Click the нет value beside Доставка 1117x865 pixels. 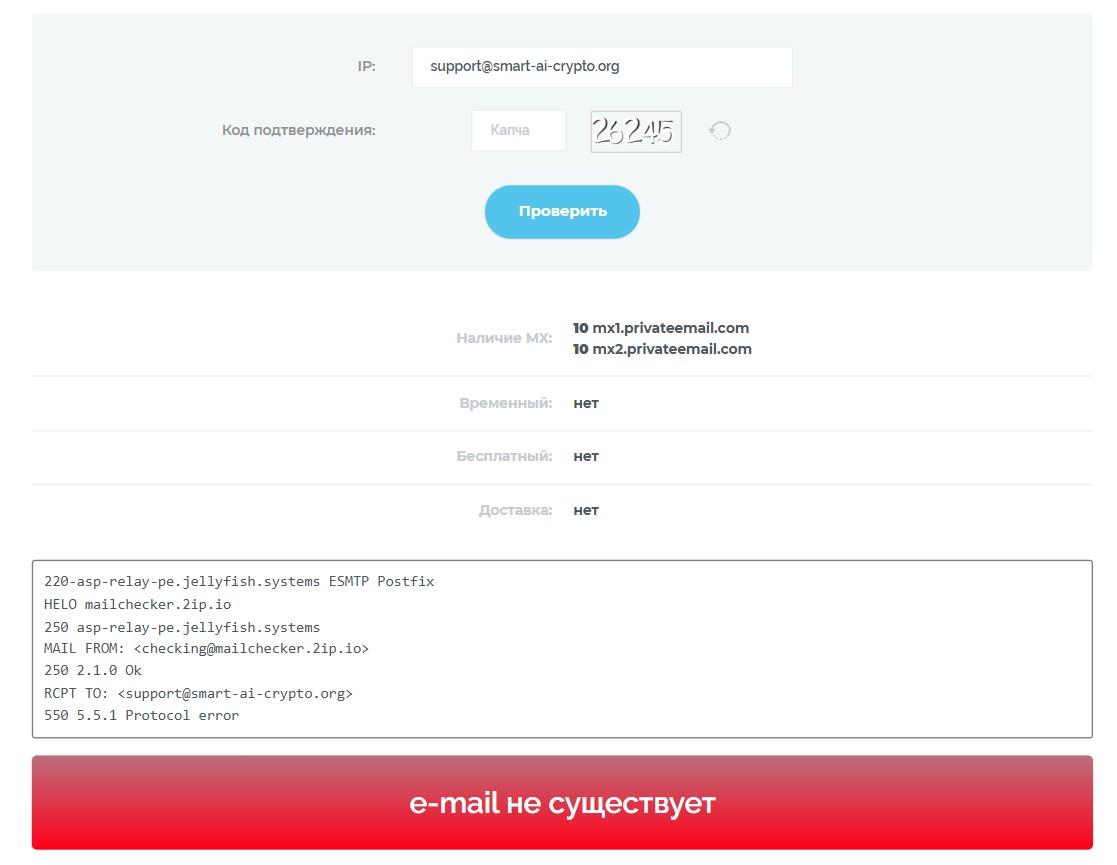586,511
